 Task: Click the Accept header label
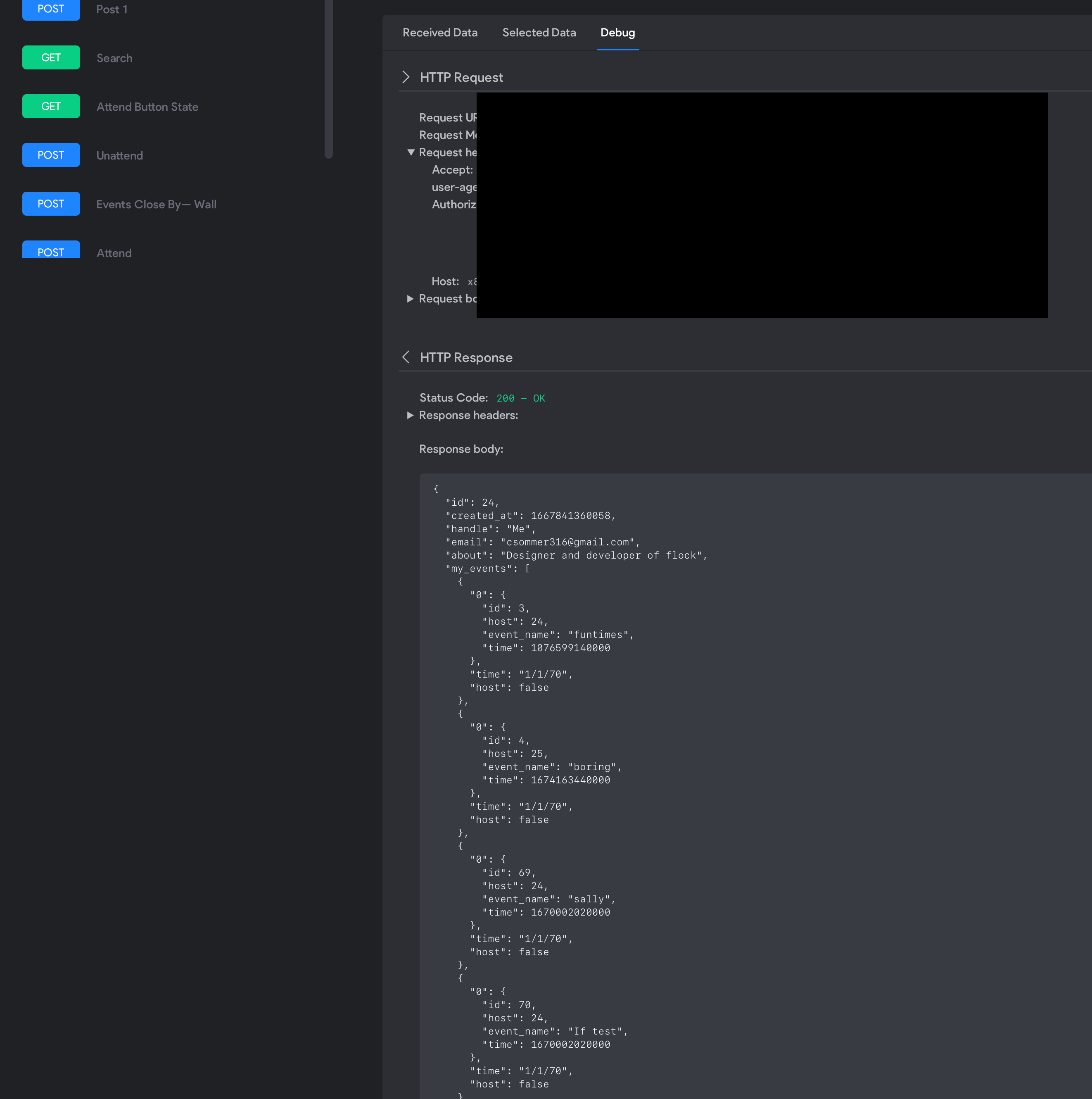coord(452,170)
